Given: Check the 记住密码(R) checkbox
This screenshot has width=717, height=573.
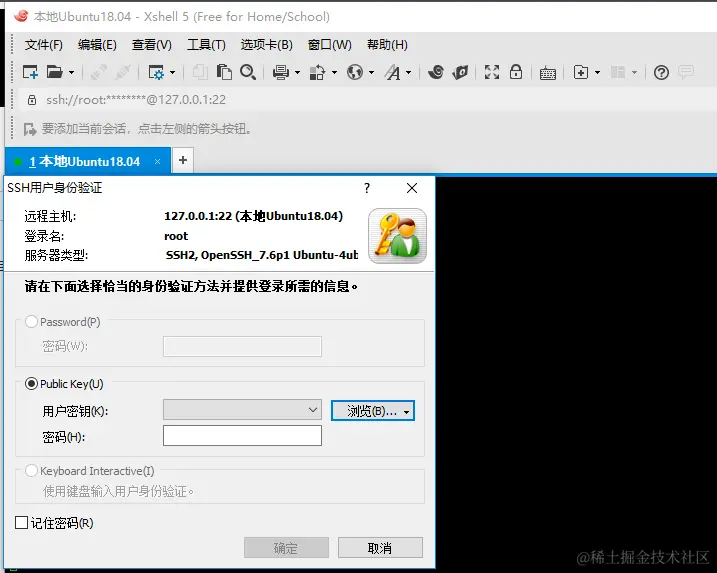Looking at the screenshot, I should (x=21, y=523).
